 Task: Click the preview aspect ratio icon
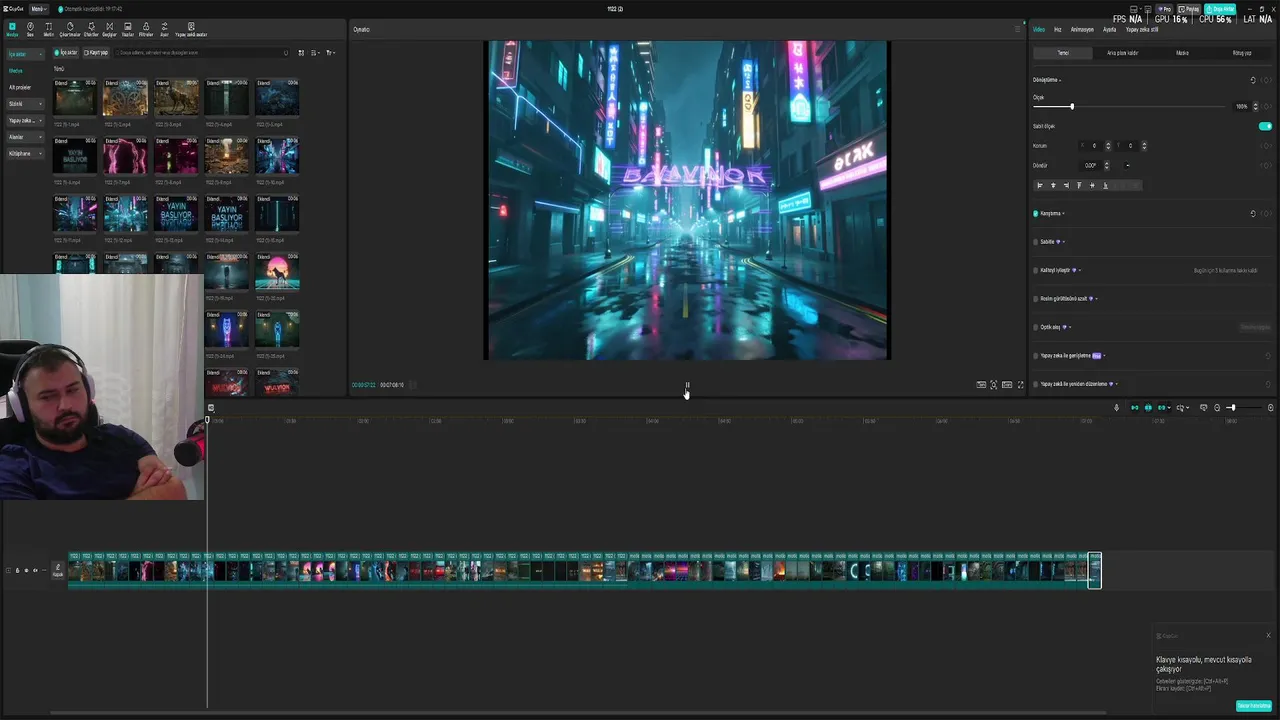click(1007, 385)
